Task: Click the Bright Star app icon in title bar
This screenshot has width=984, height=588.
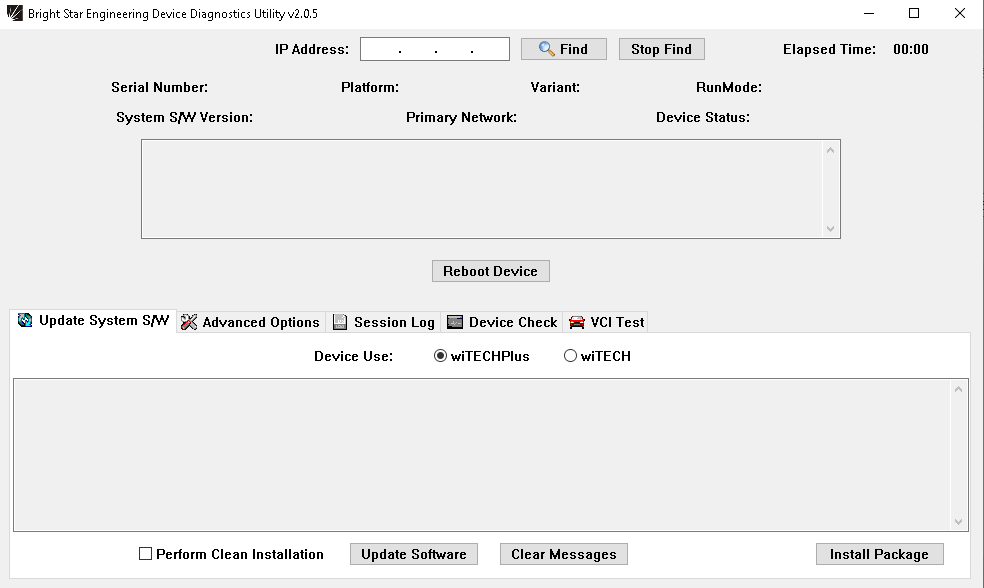Action: click(x=15, y=14)
